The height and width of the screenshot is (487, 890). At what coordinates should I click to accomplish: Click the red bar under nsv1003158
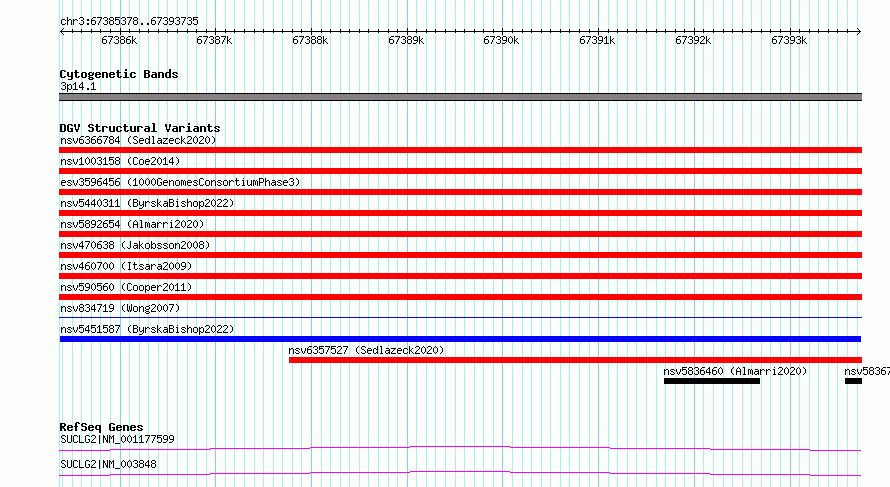pyautogui.click(x=460, y=171)
